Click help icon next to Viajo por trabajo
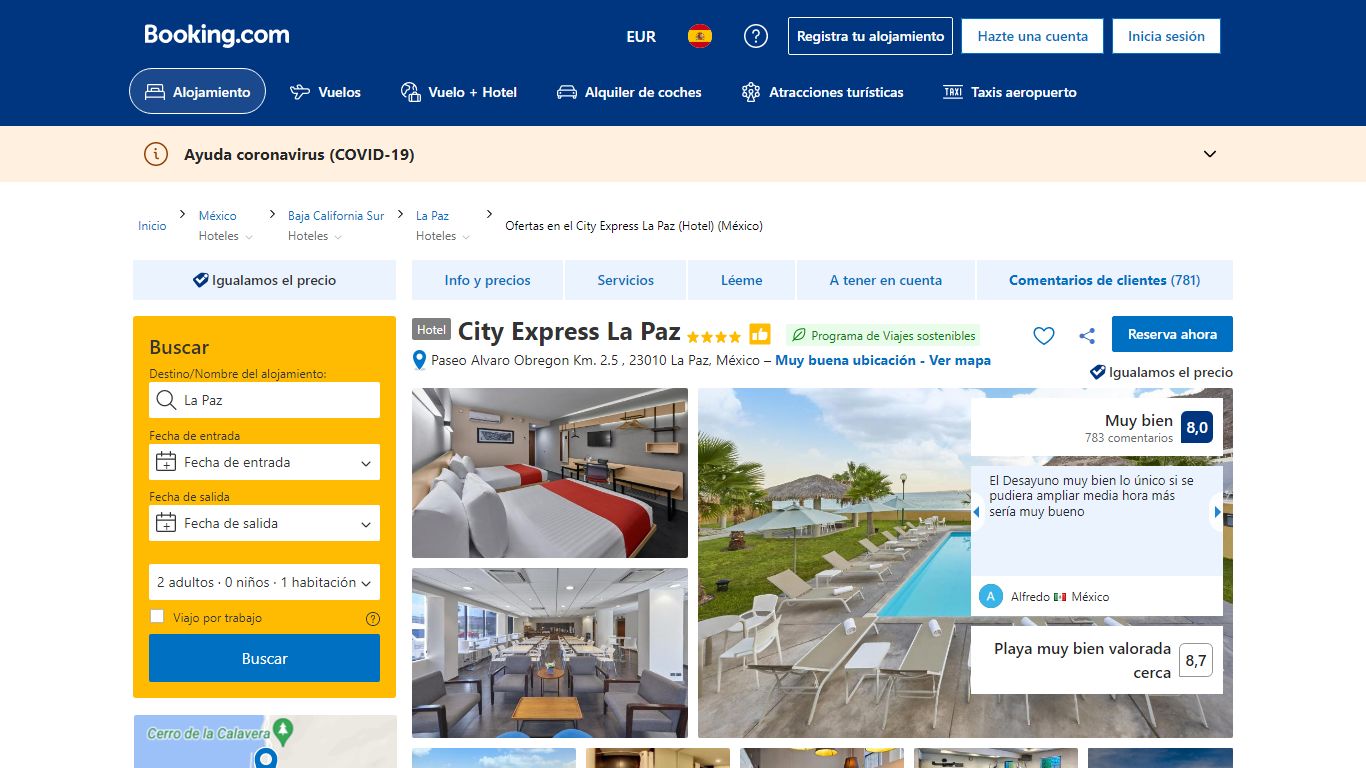The height and width of the screenshot is (768, 1366). coord(373,619)
